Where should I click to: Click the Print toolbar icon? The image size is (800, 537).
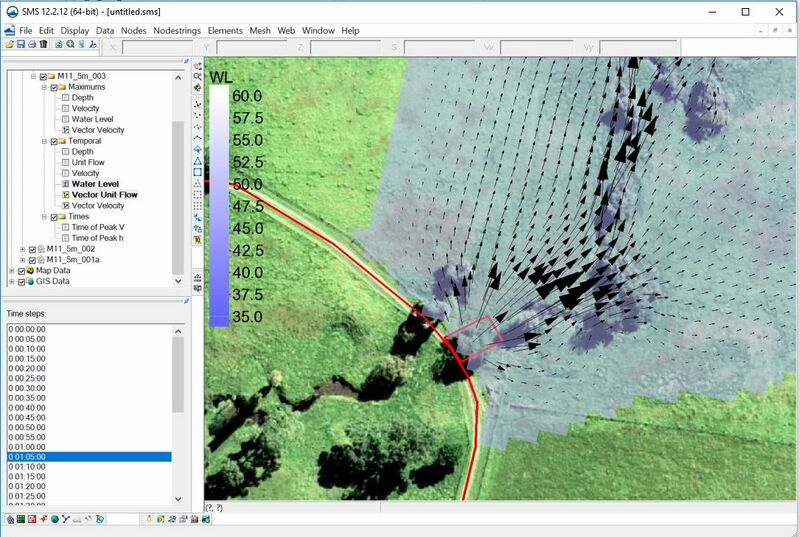tap(32, 45)
